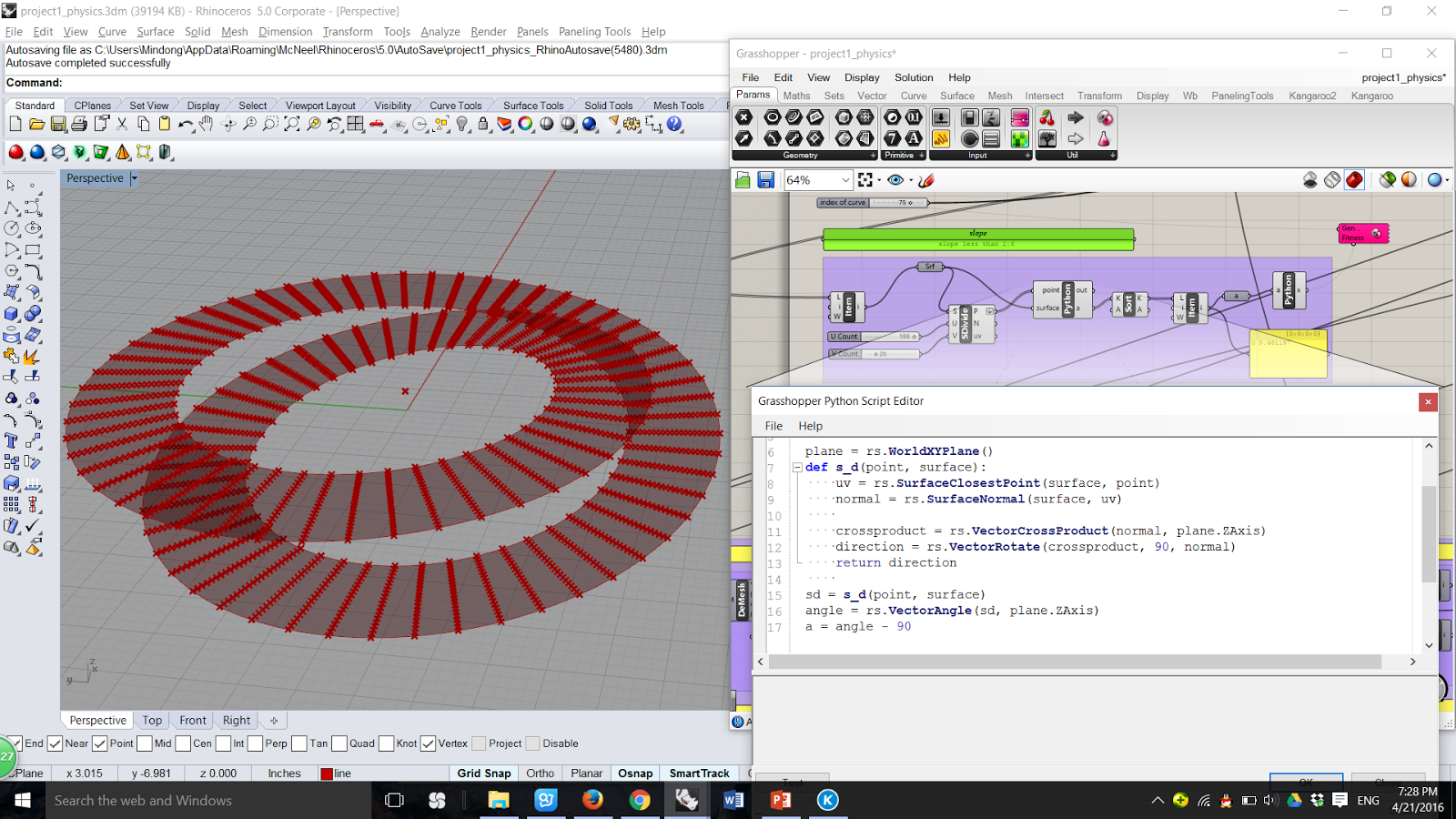Click the orange cone icon in second toolbar
1456x819 pixels.
pos(122,152)
